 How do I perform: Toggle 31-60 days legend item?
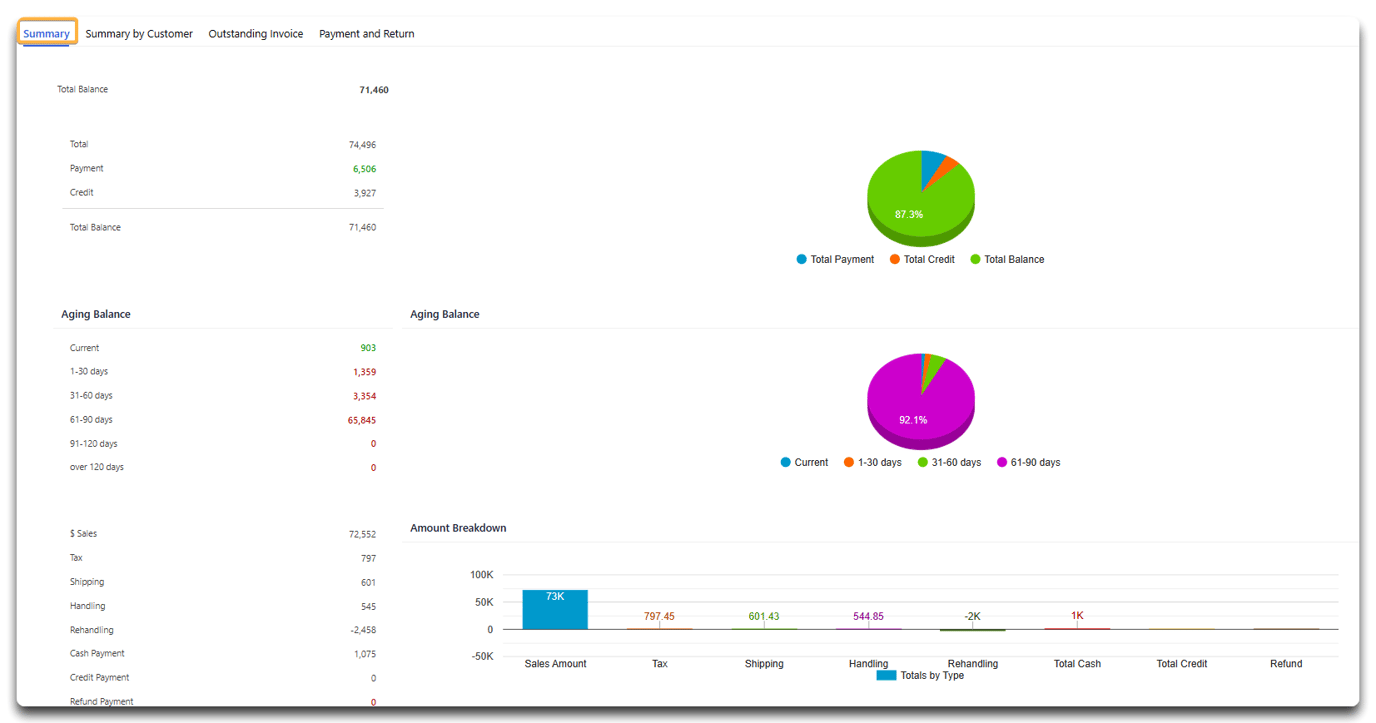pos(923,462)
